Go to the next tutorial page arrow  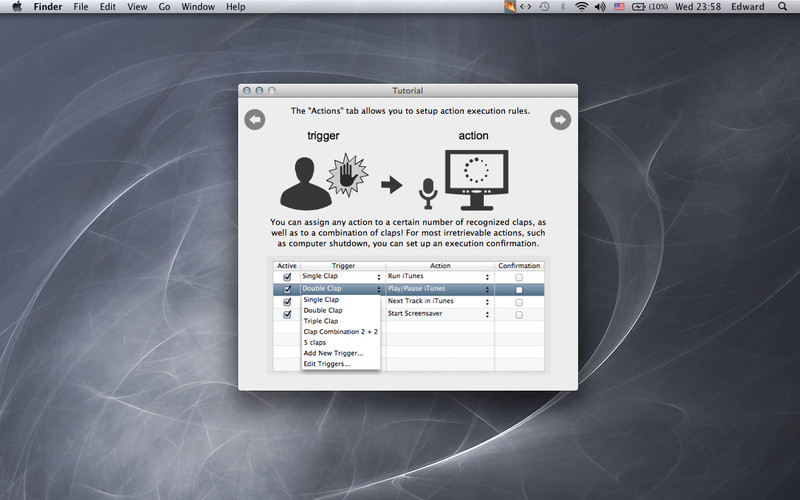(x=560, y=120)
